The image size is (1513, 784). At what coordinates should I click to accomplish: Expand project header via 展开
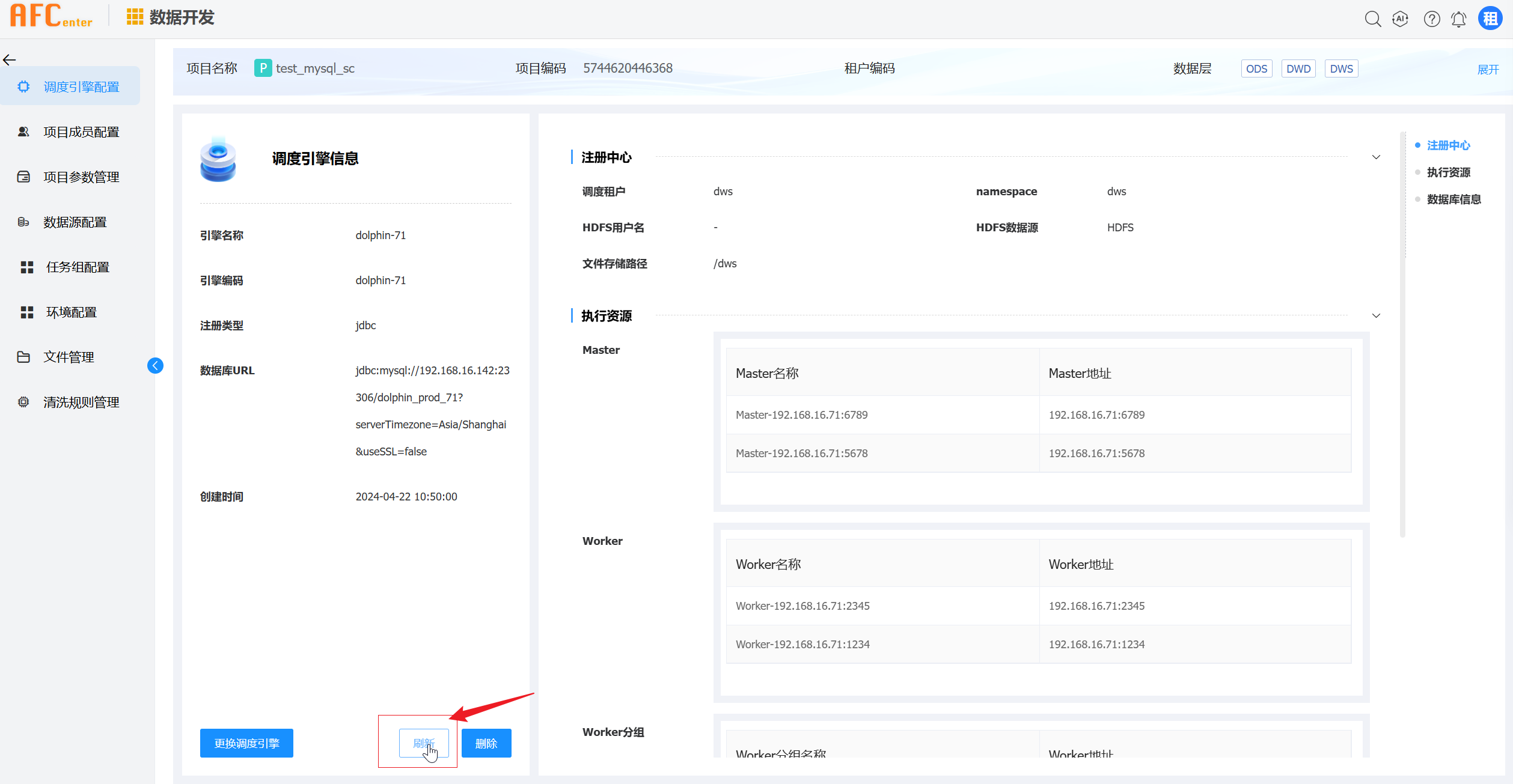point(1488,70)
